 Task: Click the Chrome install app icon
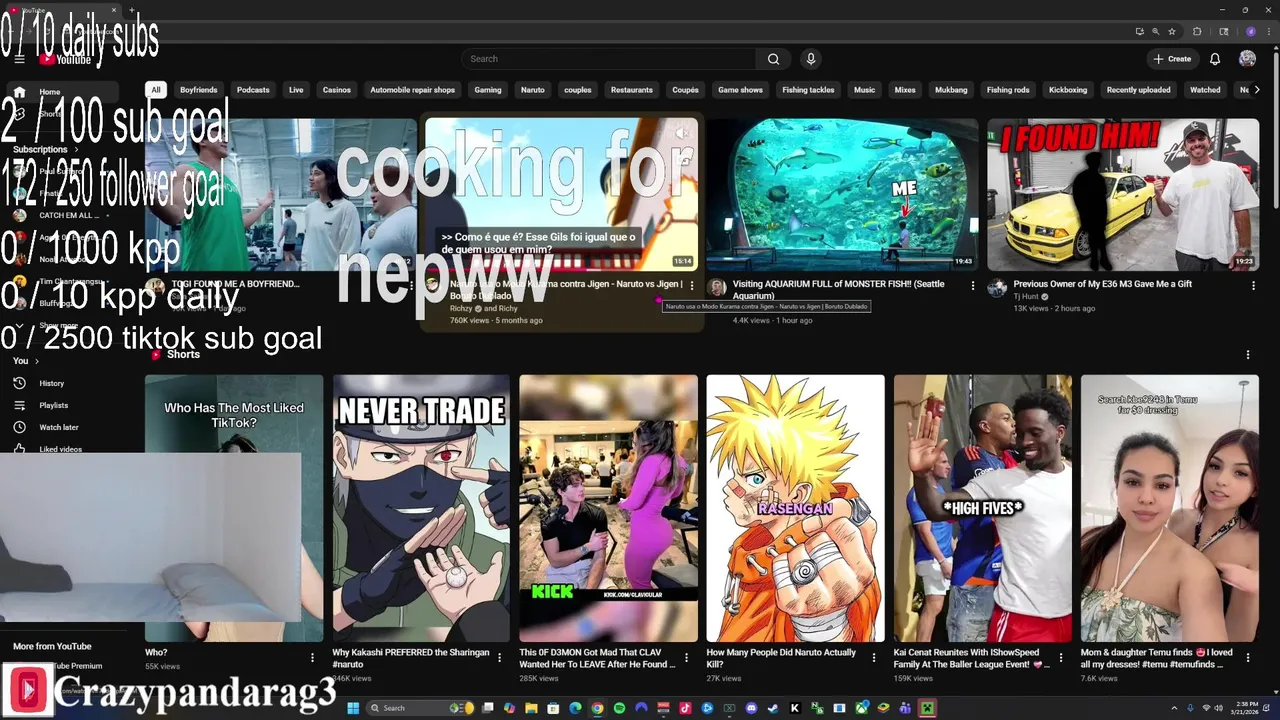click(1140, 31)
